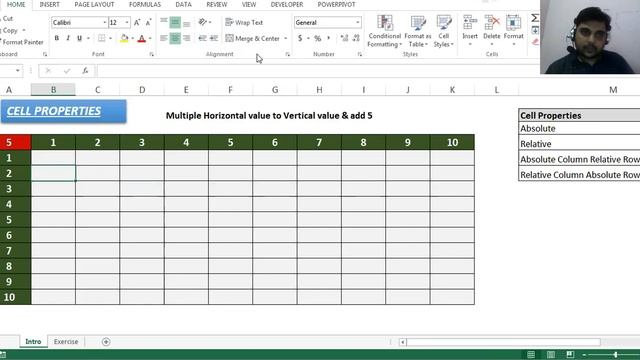Apply Comma Style icon

(329, 38)
